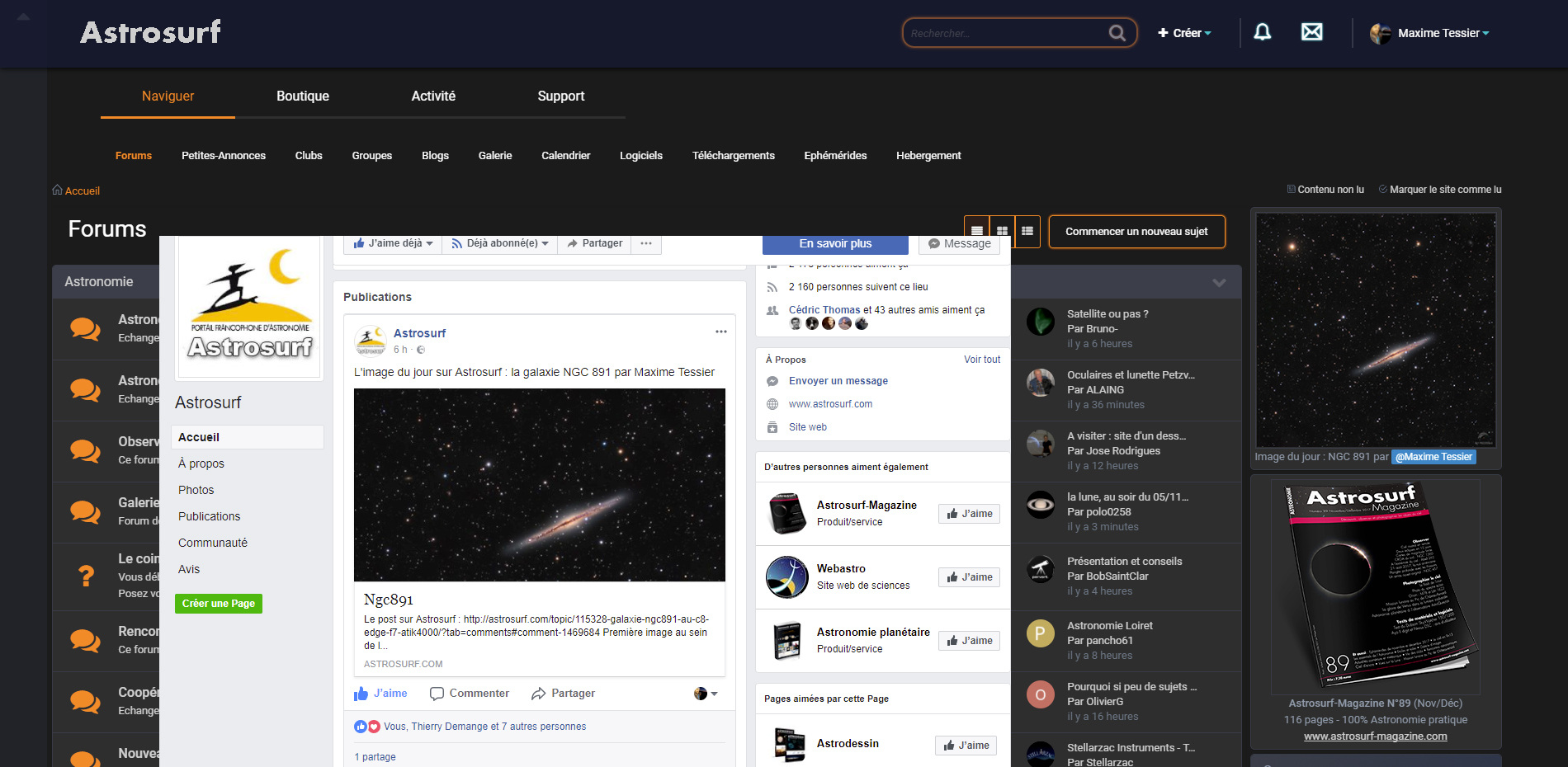
Task: Go to Petites-Annonces
Action: [x=224, y=155]
